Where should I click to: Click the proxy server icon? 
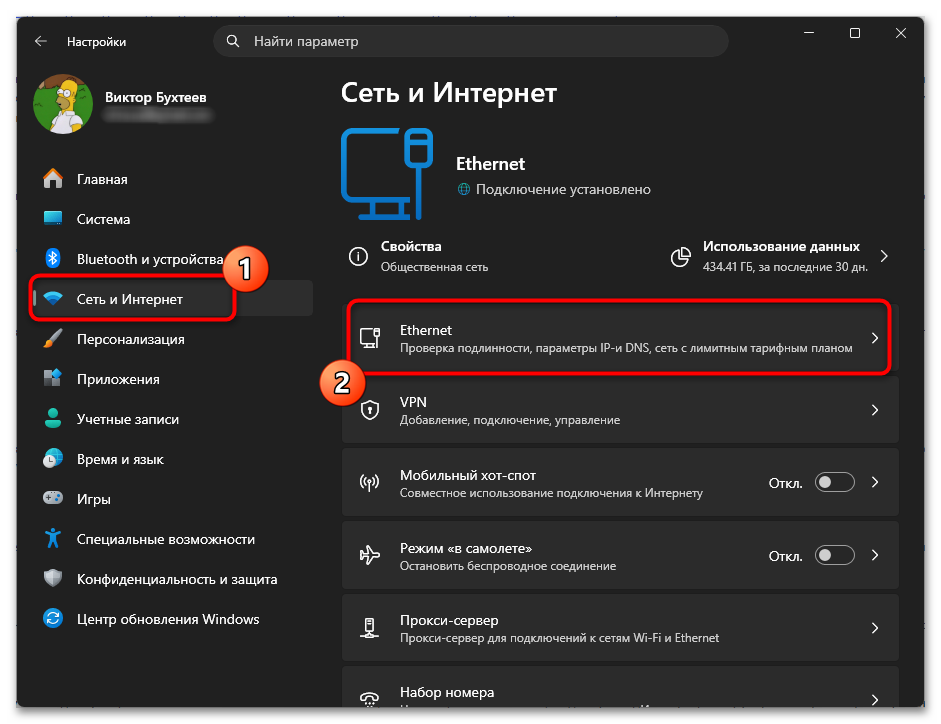[370, 628]
